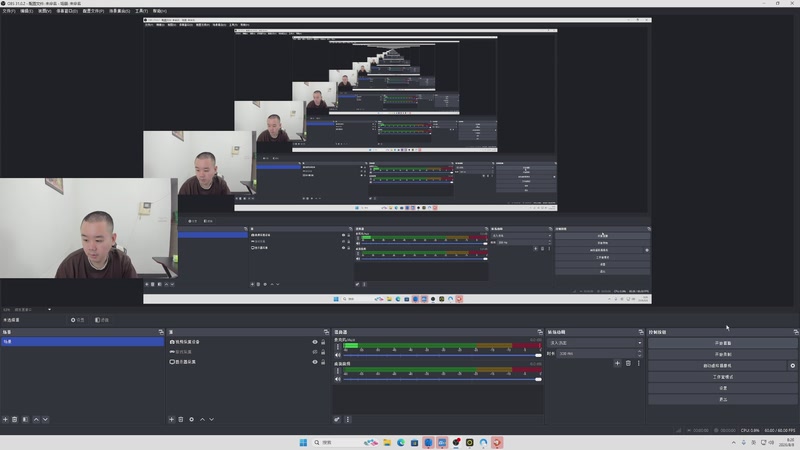Click the tray microphone icon
800x450 pixels.
click(x=743, y=442)
